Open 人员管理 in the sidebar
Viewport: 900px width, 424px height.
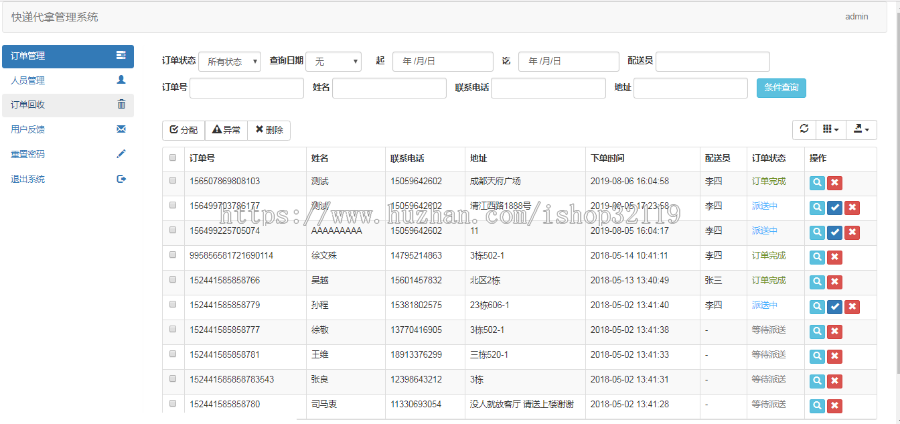coord(68,81)
